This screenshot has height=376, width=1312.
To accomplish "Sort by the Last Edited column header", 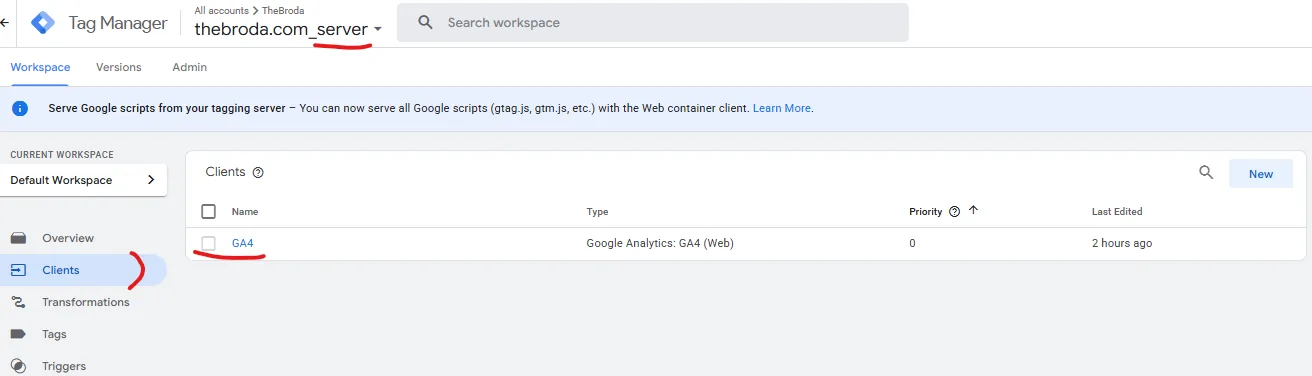I will (x=1117, y=212).
